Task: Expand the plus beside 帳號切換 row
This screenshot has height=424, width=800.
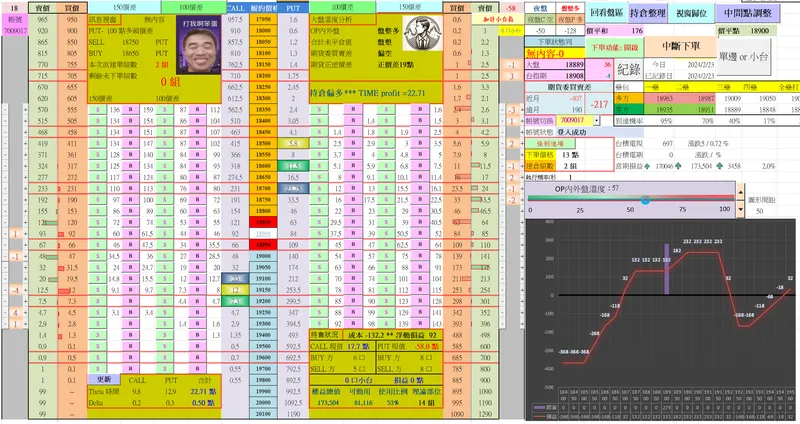Action: [x=522, y=121]
